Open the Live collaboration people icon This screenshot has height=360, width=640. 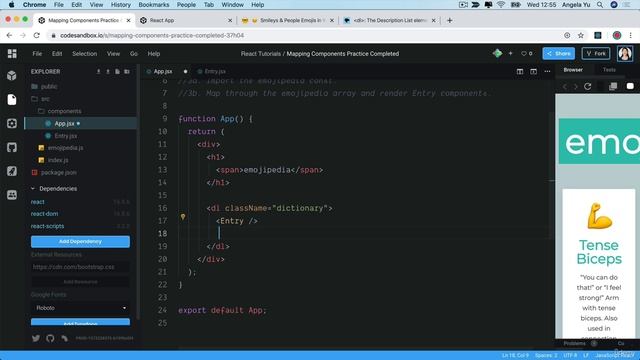[x=12, y=195]
